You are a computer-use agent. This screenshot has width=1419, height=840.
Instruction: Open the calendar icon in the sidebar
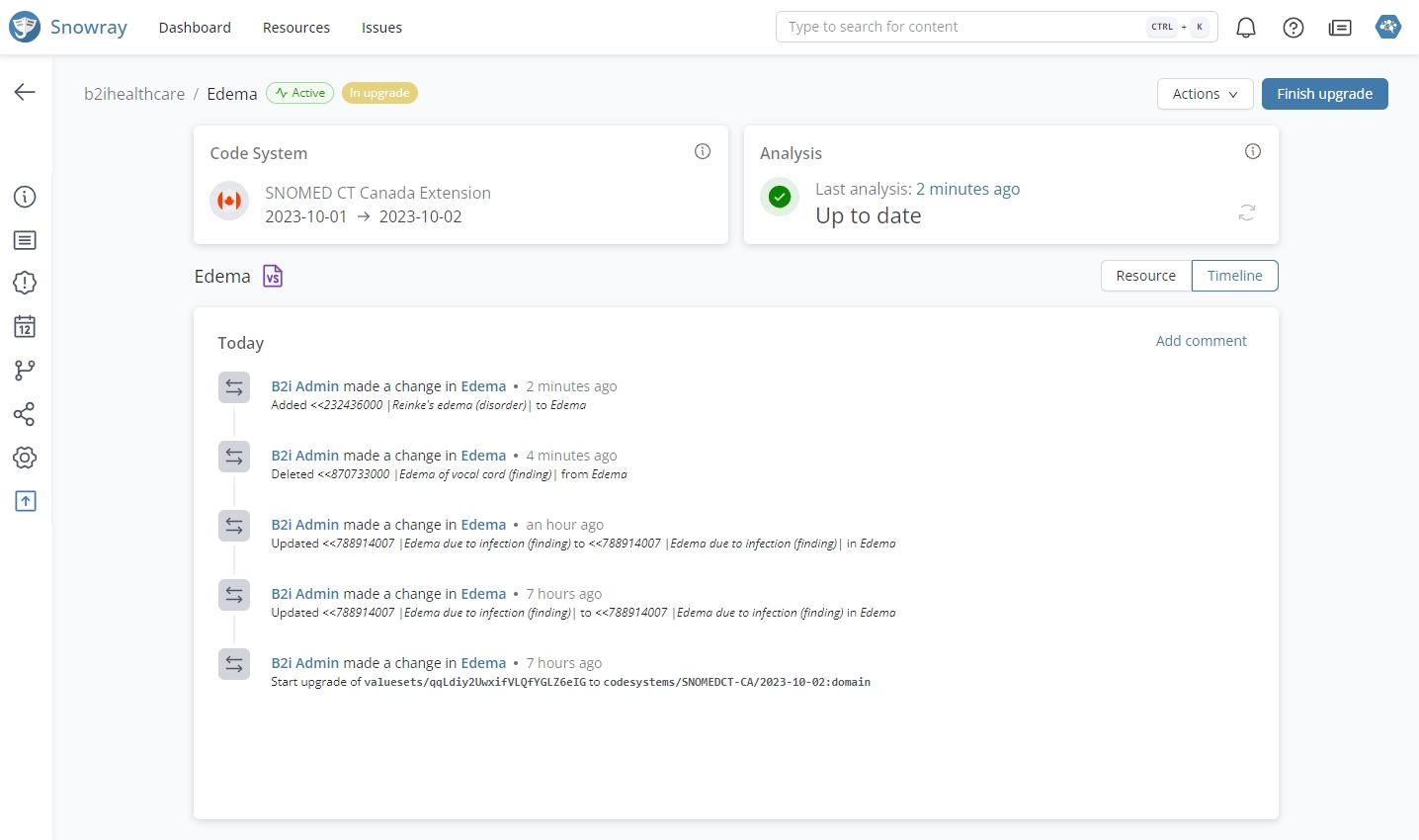25,326
